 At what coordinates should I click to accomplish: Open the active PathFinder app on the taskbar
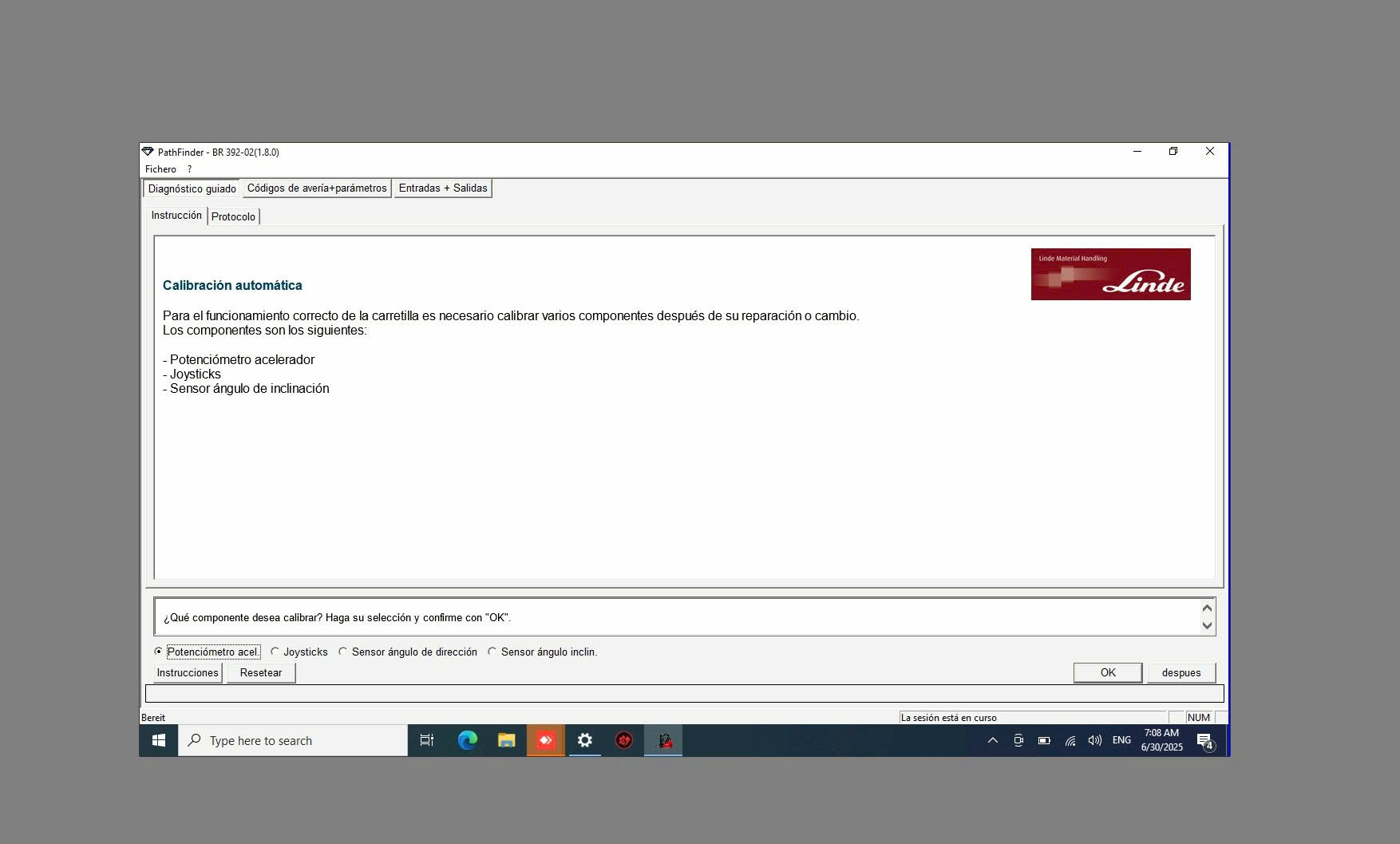click(x=662, y=740)
